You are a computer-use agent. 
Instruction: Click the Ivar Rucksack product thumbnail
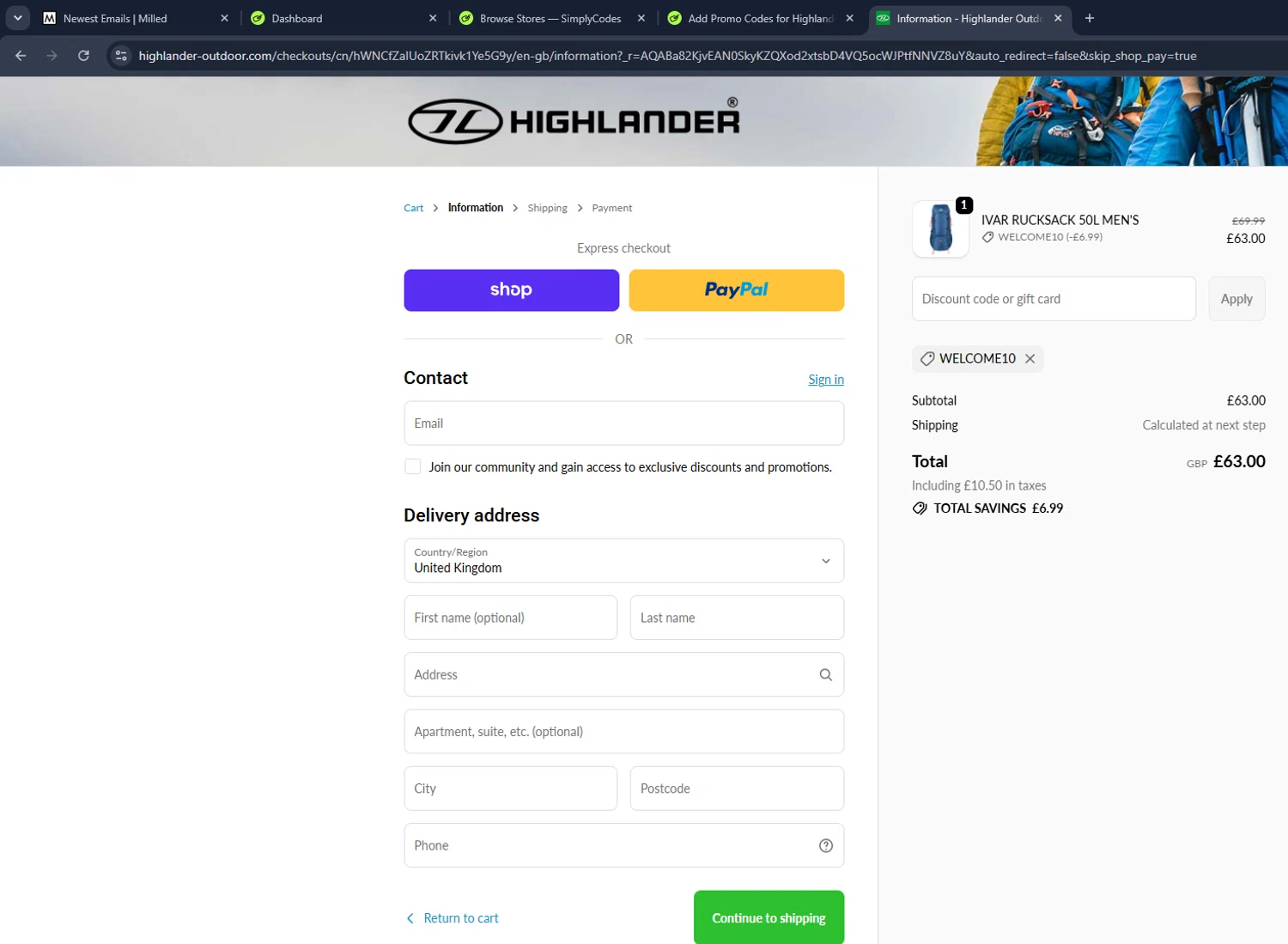940,228
